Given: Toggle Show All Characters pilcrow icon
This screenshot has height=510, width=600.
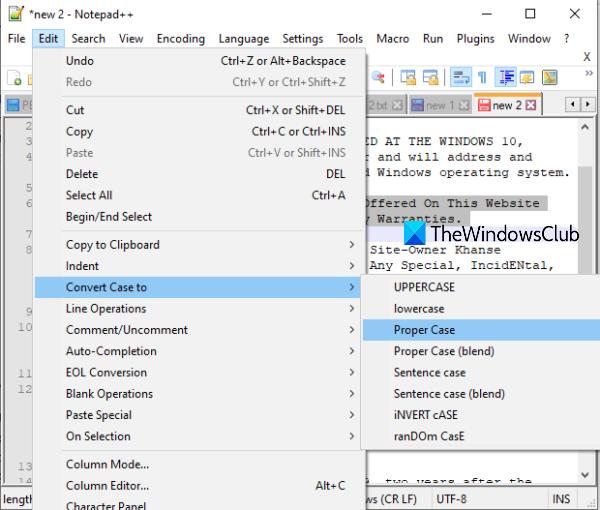Looking at the screenshot, I should (x=483, y=78).
